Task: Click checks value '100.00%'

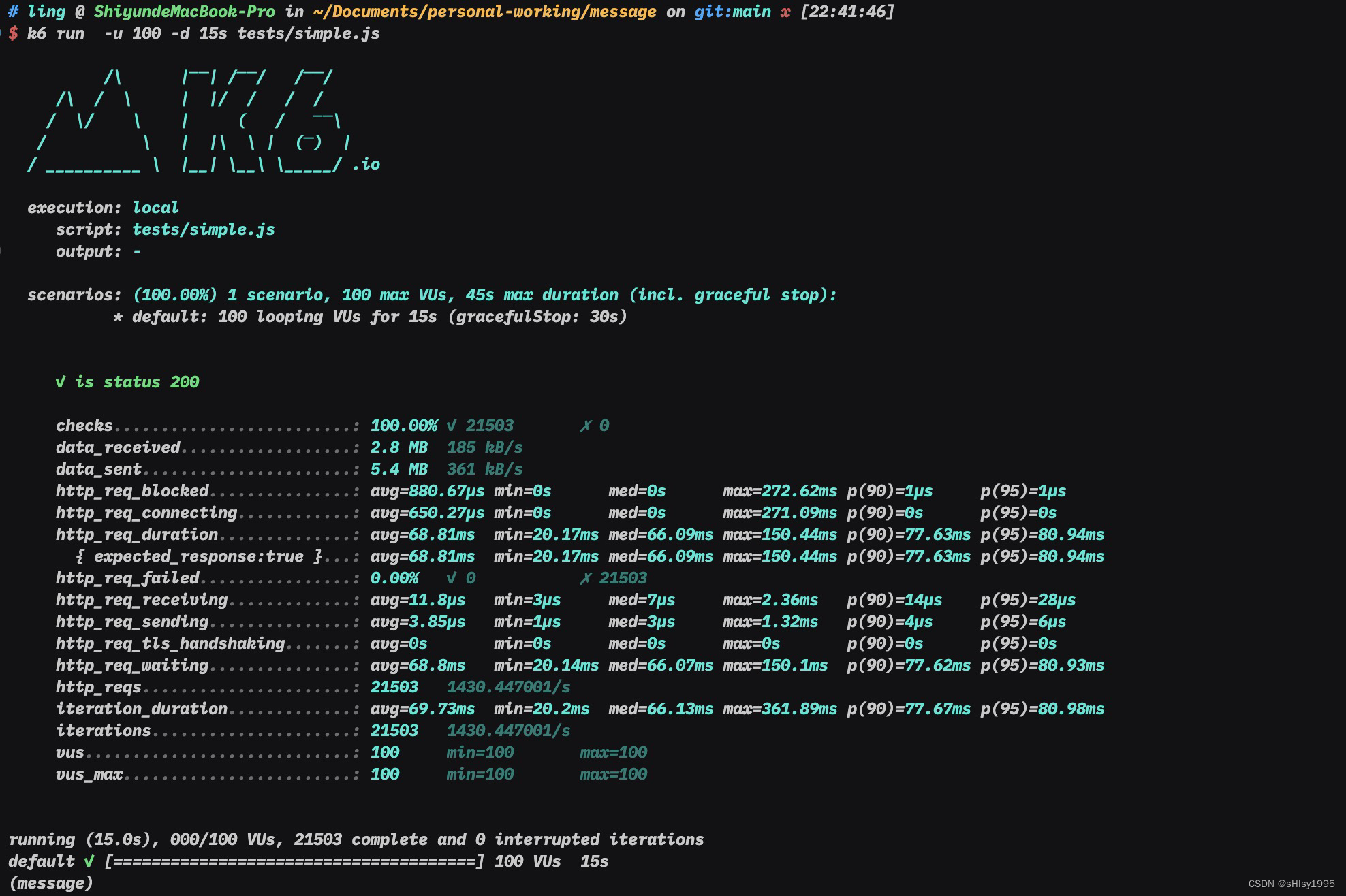Action: 404,426
